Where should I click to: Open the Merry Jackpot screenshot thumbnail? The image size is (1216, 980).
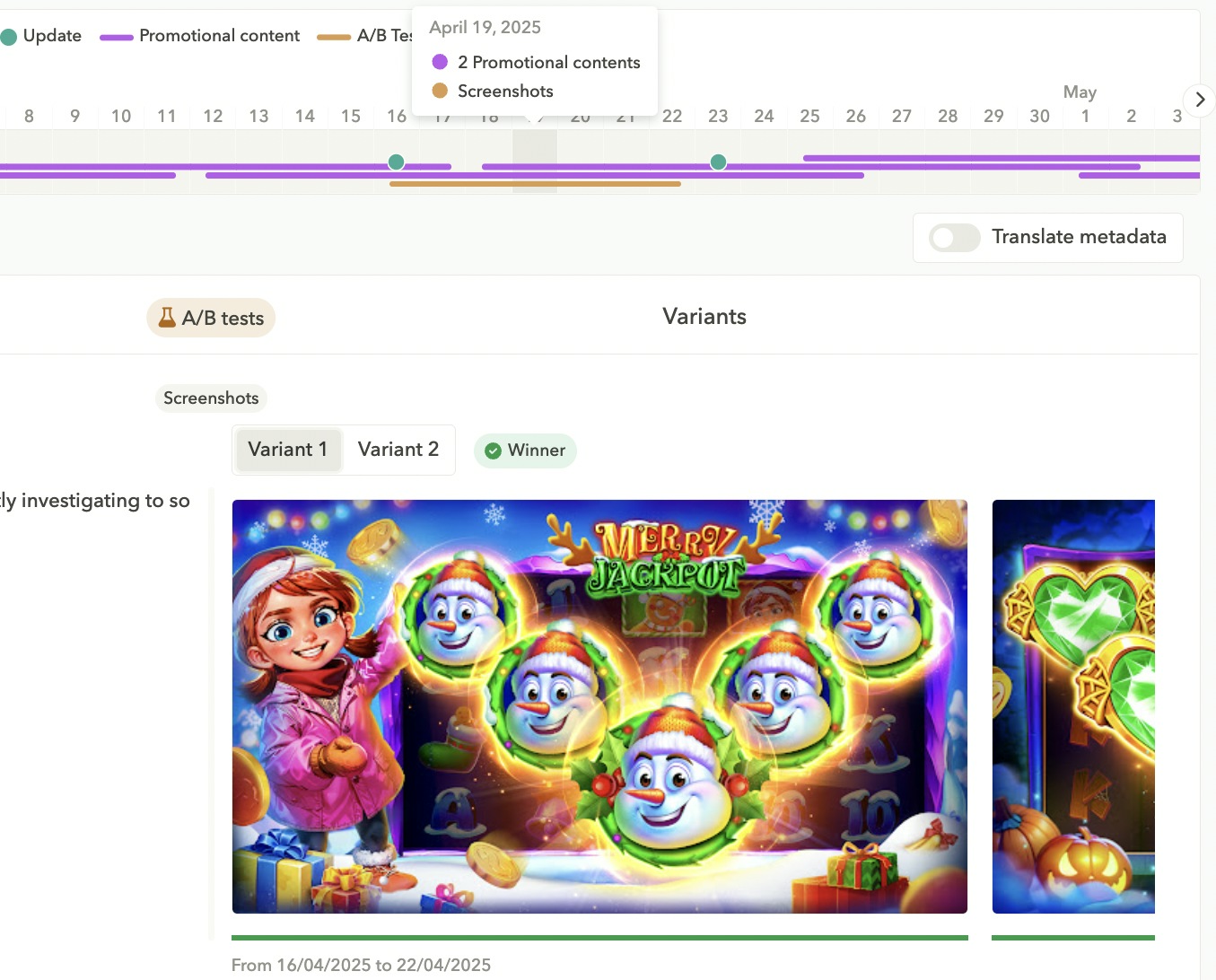pos(599,706)
